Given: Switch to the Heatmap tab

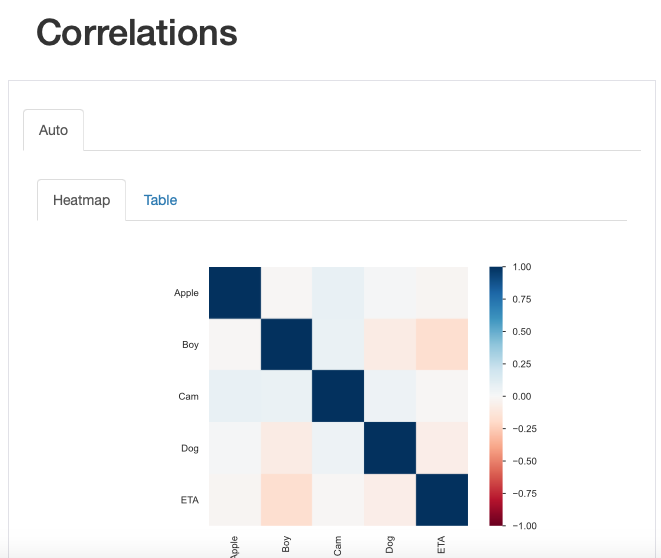Looking at the screenshot, I should click(x=81, y=200).
